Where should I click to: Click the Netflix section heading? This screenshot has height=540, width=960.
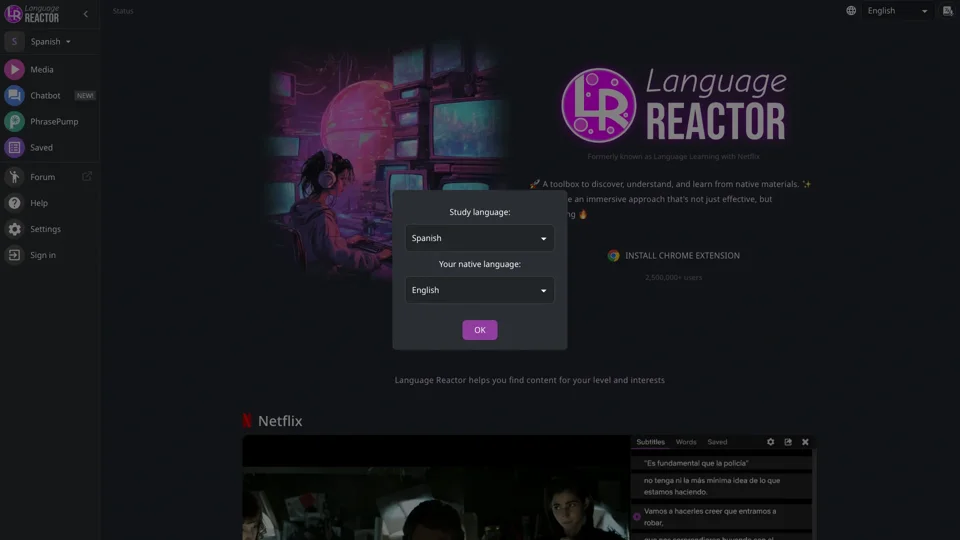(x=280, y=421)
